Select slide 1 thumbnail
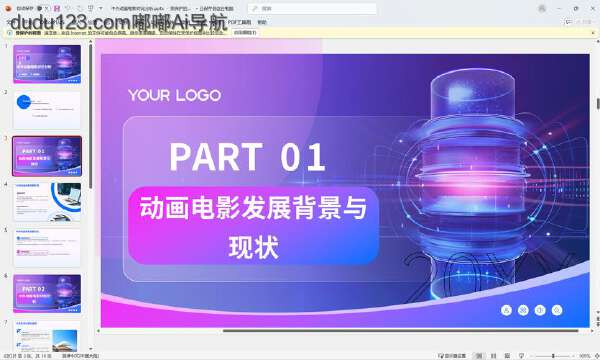 pyautogui.click(x=47, y=64)
